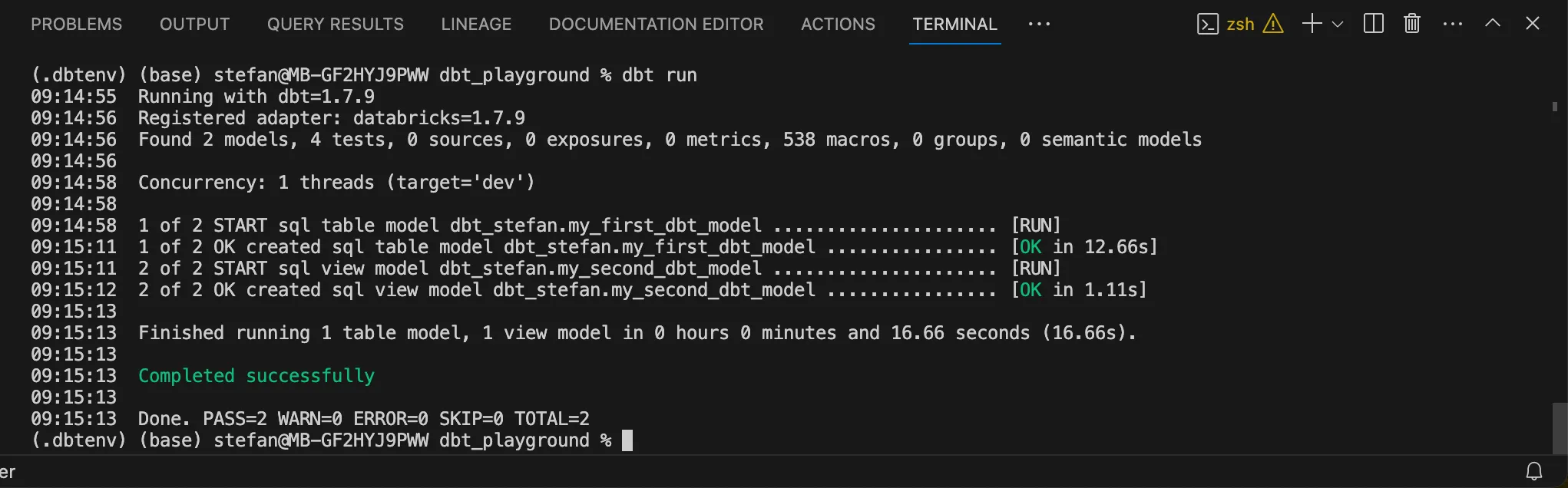Screen dimensions: 1568x488
Task: Click the TERMINAL tab
Action: click(x=954, y=25)
